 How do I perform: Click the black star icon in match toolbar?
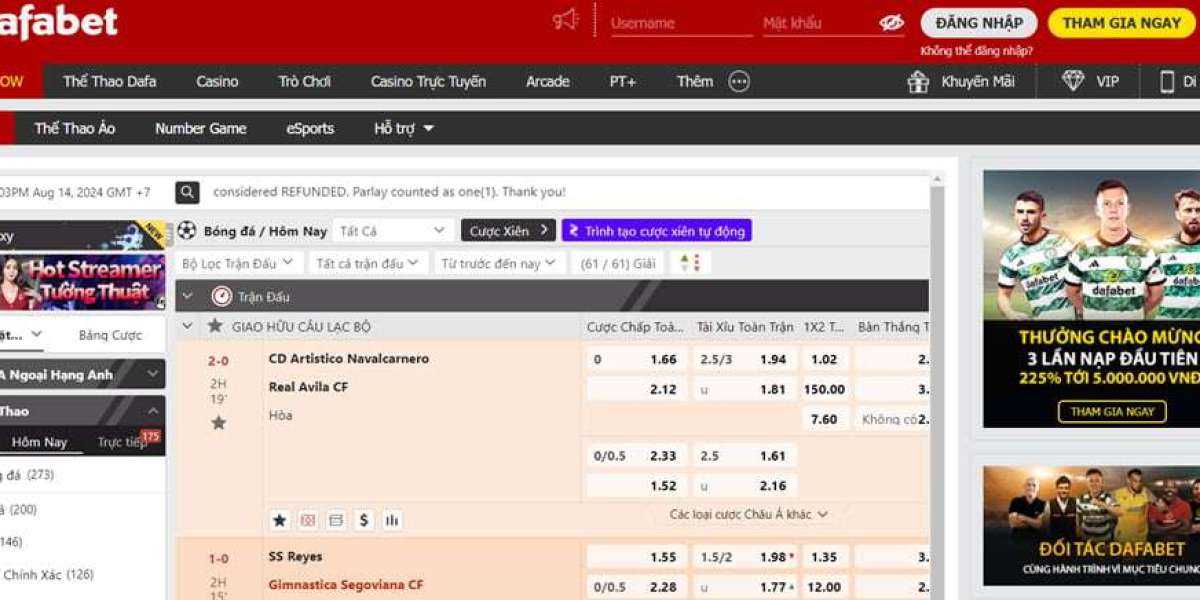point(280,520)
